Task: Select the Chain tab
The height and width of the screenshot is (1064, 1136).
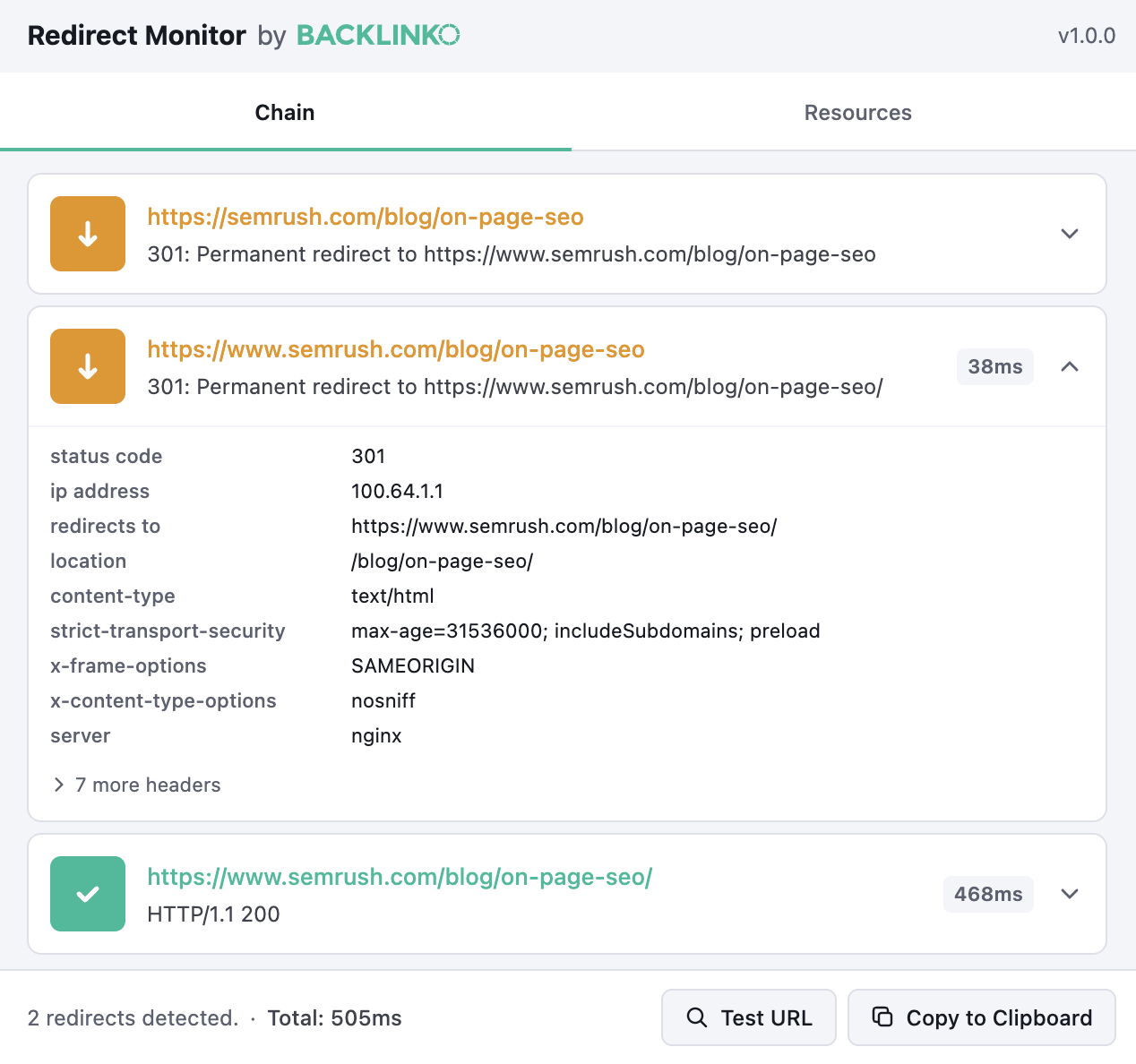Action: pos(285,113)
